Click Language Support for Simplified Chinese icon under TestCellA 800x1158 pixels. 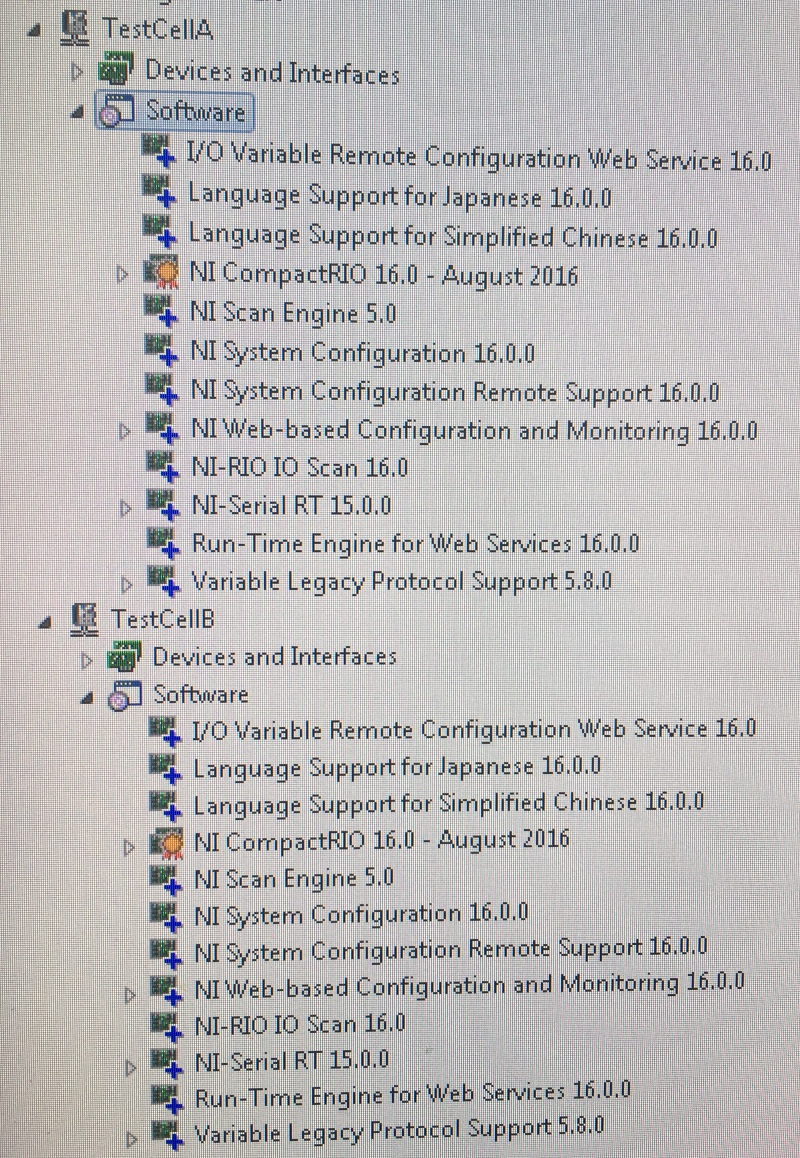tap(160, 232)
